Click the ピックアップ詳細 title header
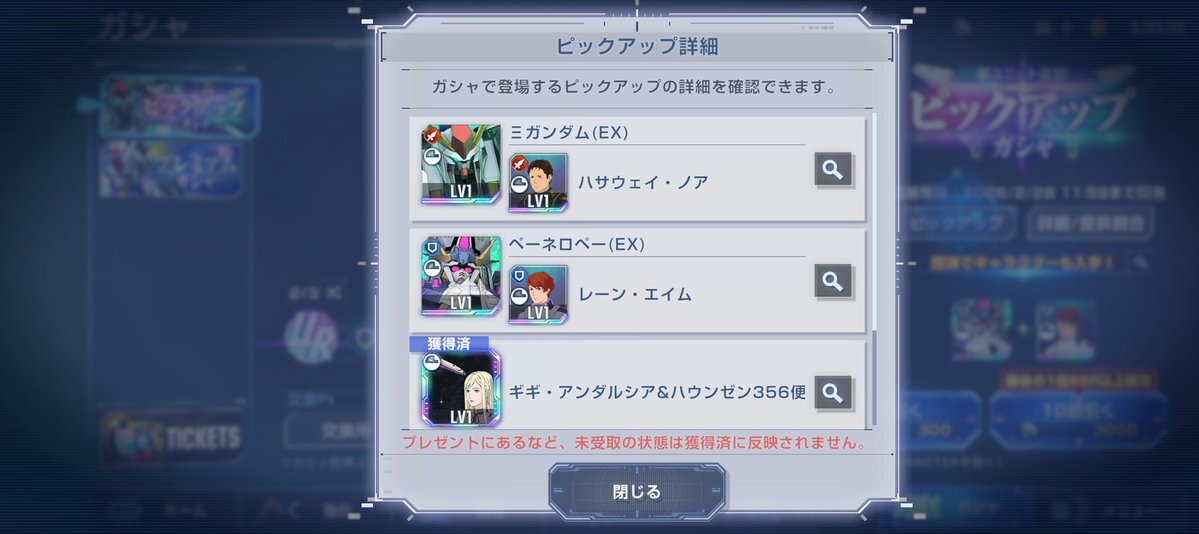Screen dimensions: 1199x534 [x=637, y=47]
